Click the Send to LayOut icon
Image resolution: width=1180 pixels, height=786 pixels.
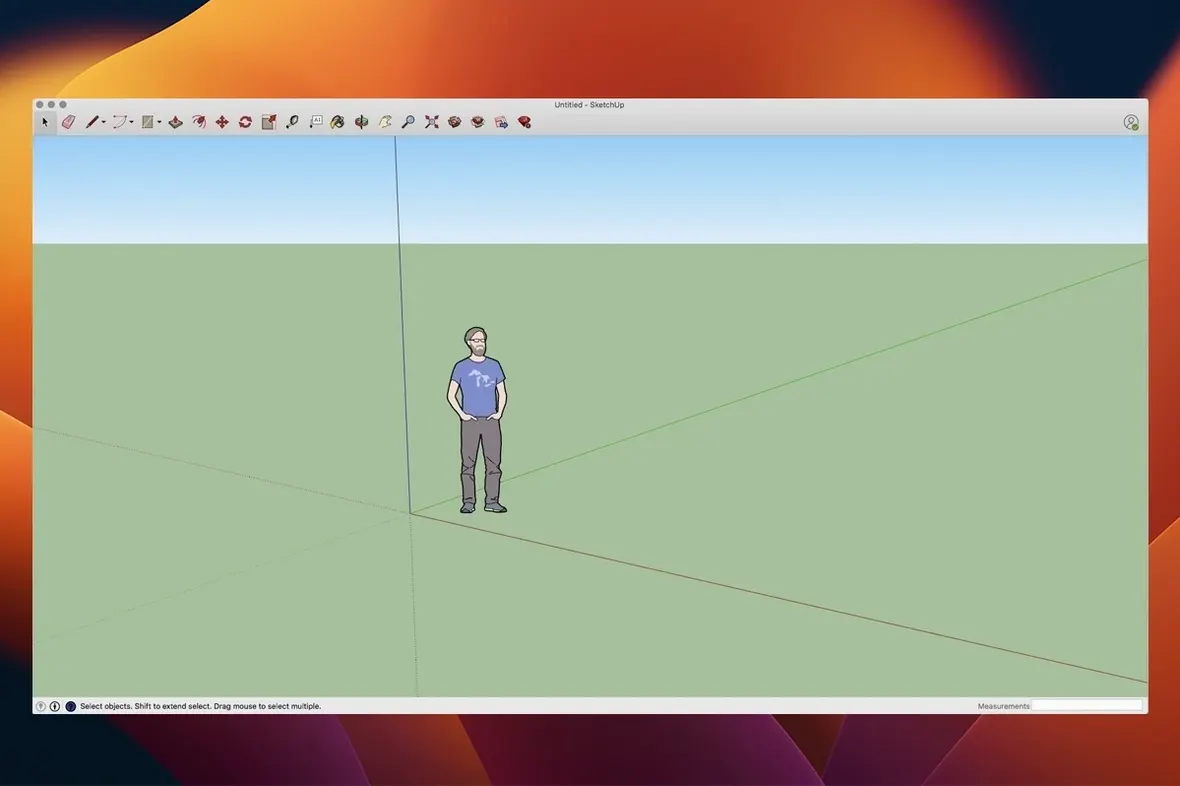click(501, 122)
